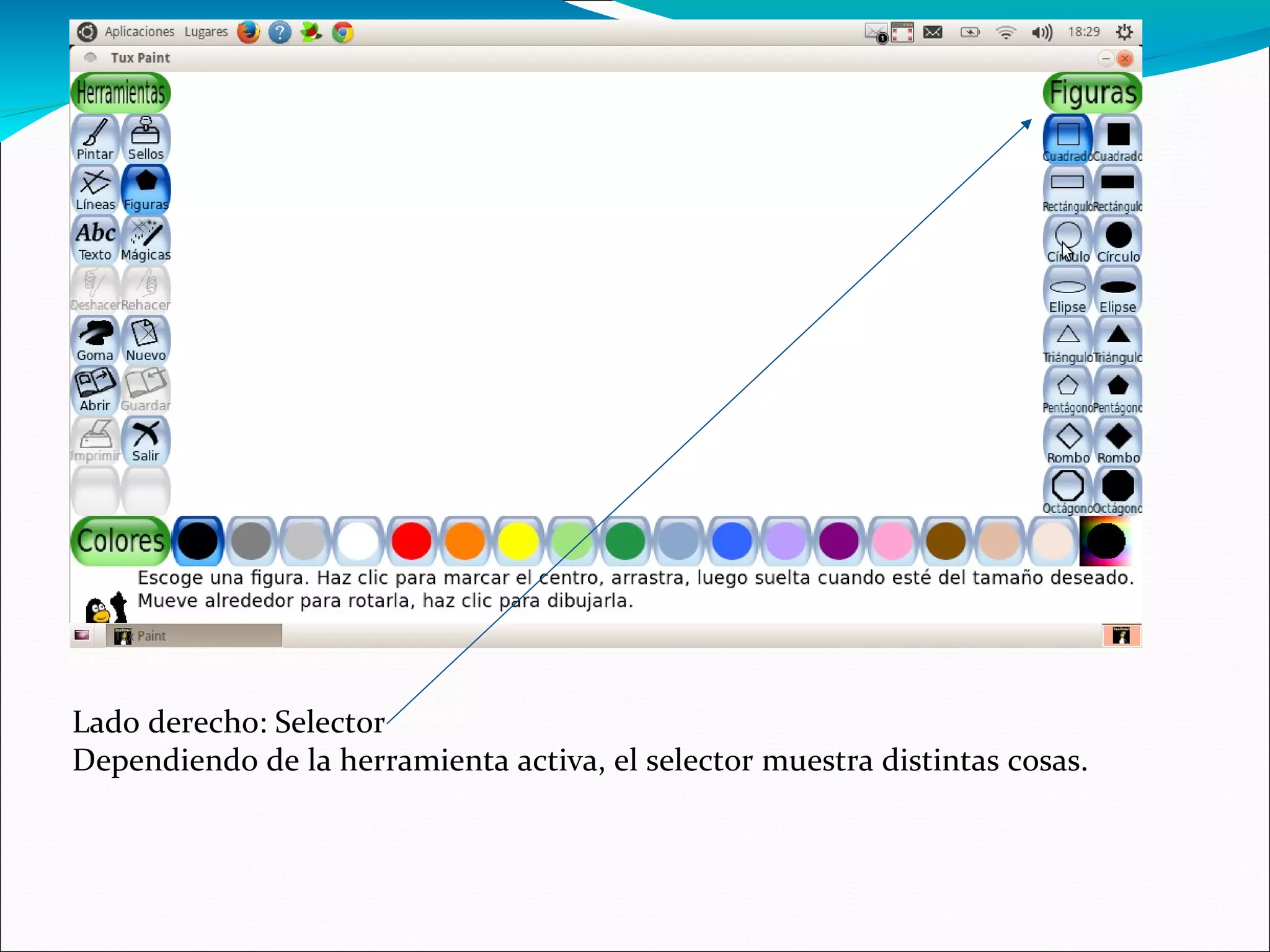The height and width of the screenshot is (952, 1270).
Task: Select the pink color swatch
Action: point(892,541)
